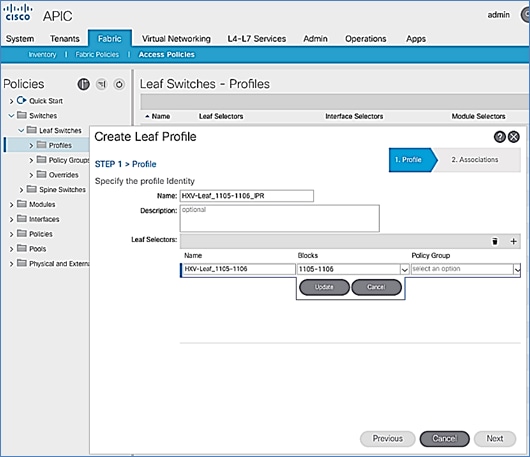The image size is (530, 457).
Task: Expand the Profiles tree node
Action: tap(31, 146)
